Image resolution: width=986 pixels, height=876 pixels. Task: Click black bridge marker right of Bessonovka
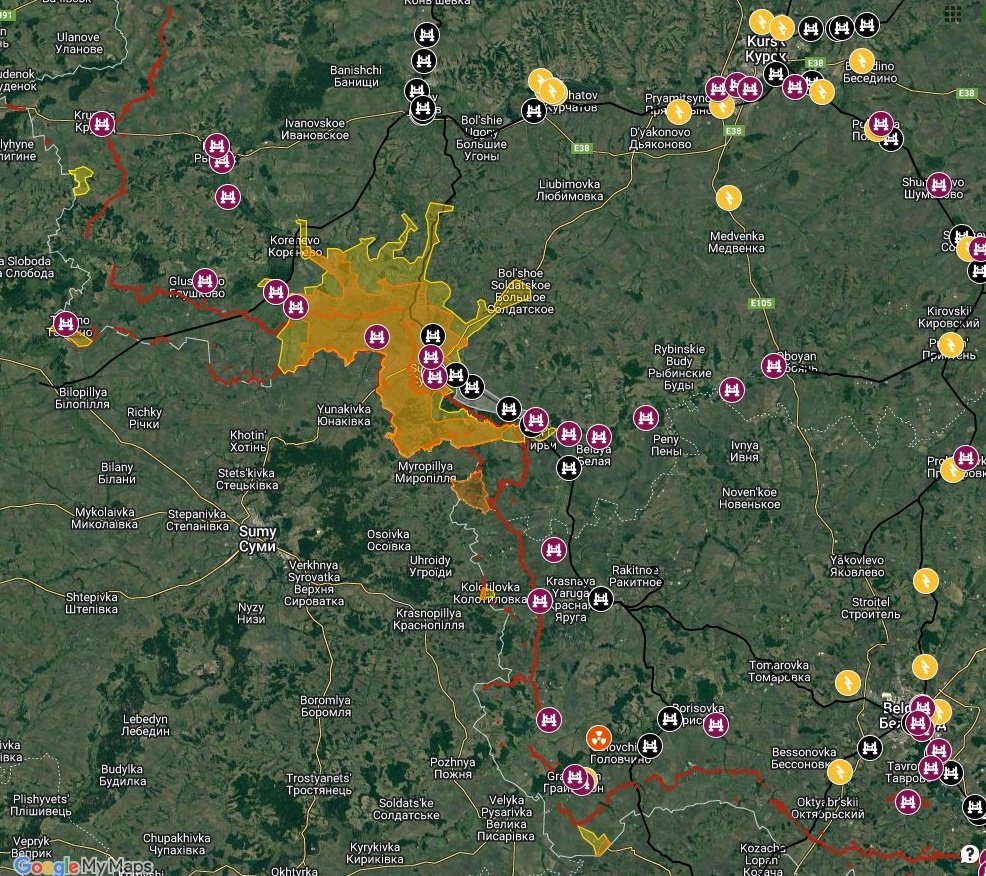870,748
